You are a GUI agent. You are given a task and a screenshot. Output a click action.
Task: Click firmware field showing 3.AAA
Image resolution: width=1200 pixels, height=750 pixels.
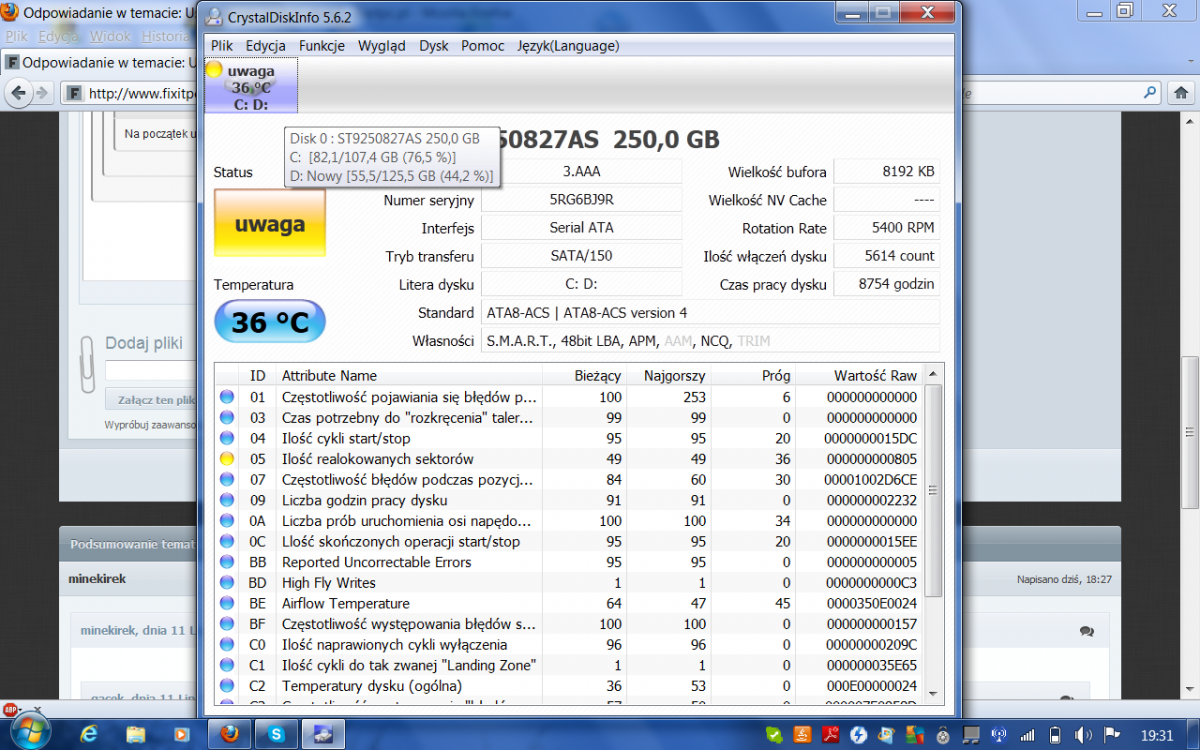(581, 172)
